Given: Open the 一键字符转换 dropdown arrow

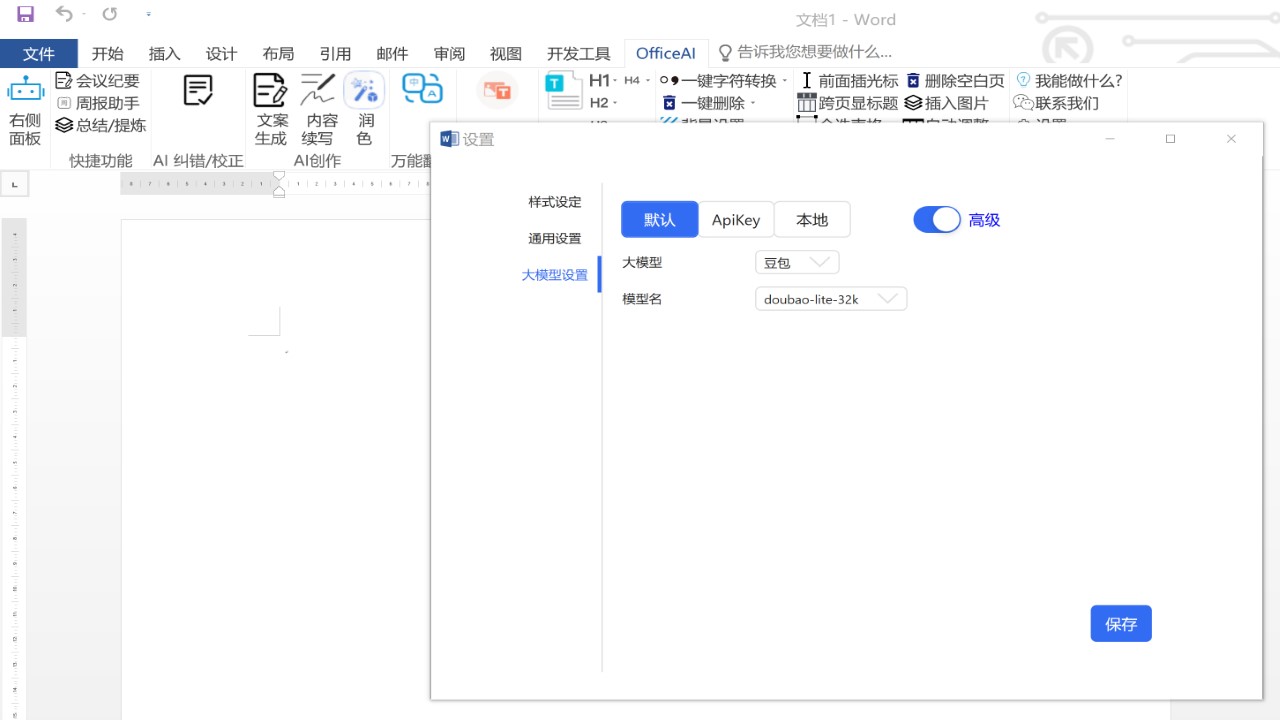Looking at the screenshot, I should point(783,81).
